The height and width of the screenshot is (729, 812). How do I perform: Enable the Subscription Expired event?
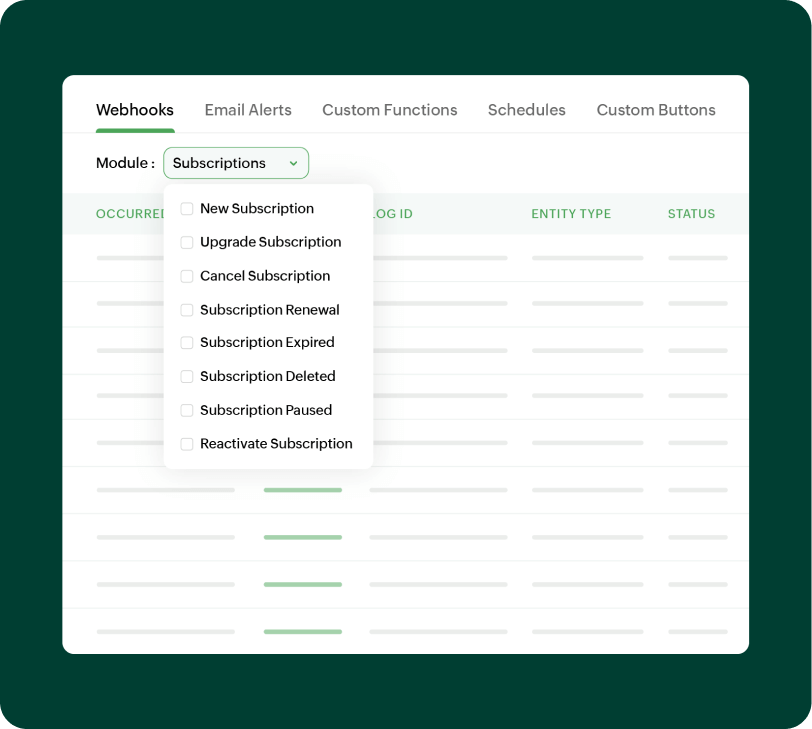click(186, 342)
